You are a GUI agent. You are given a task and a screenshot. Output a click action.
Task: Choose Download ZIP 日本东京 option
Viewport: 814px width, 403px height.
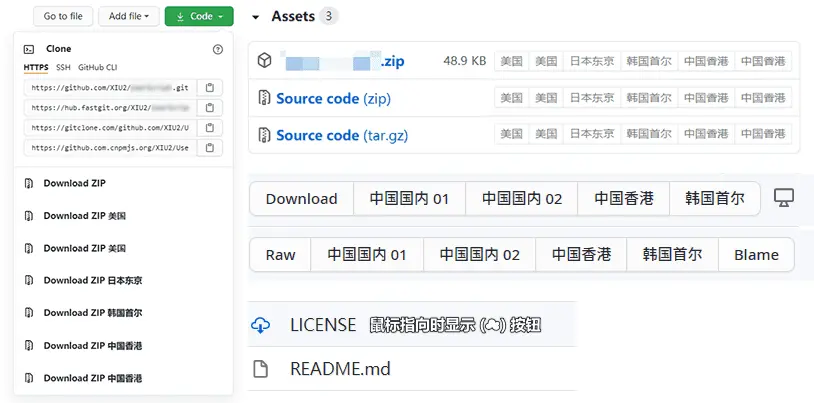click(x=92, y=280)
